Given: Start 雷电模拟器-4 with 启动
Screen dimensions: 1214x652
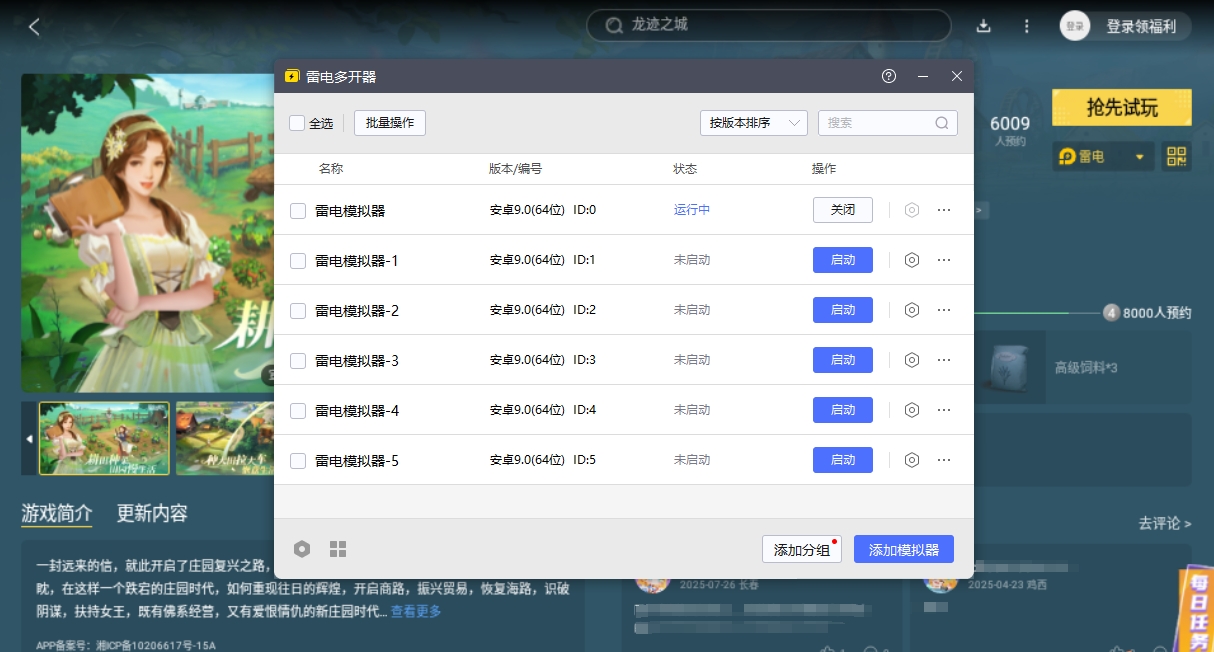Looking at the screenshot, I should pyautogui.click(x=843, y=410).
